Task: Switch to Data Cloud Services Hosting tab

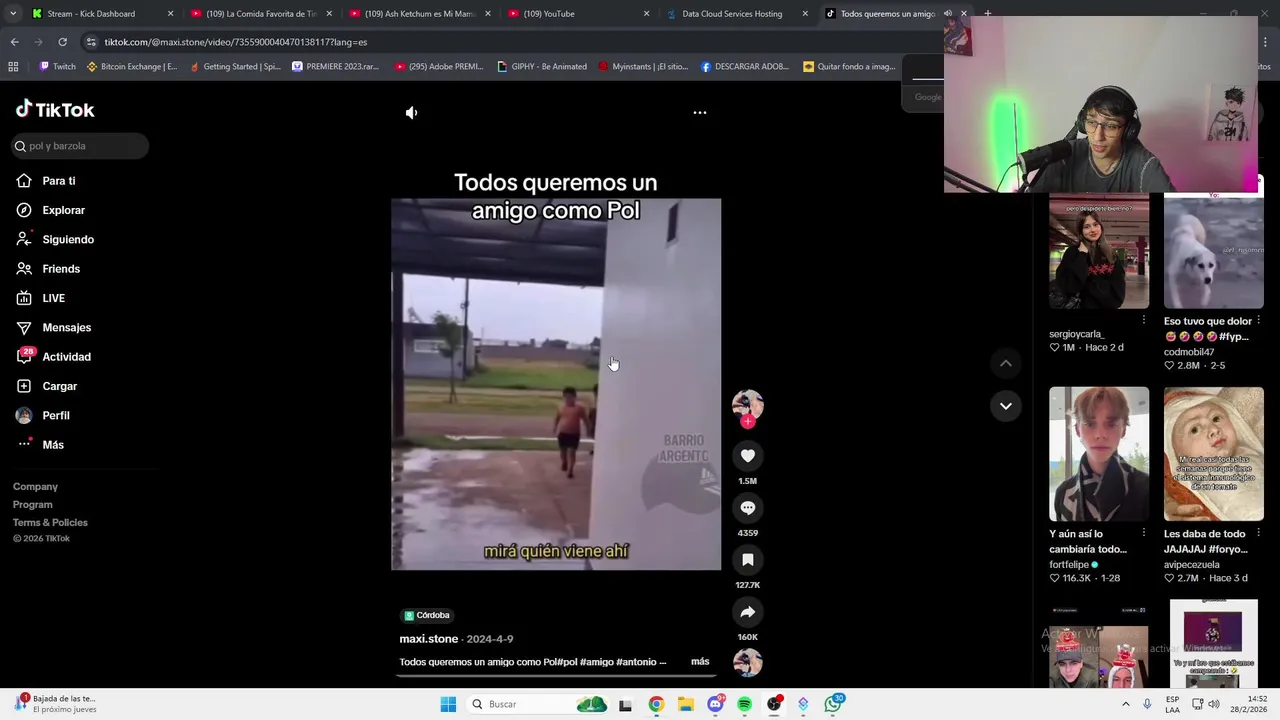Action: [737, 14]
